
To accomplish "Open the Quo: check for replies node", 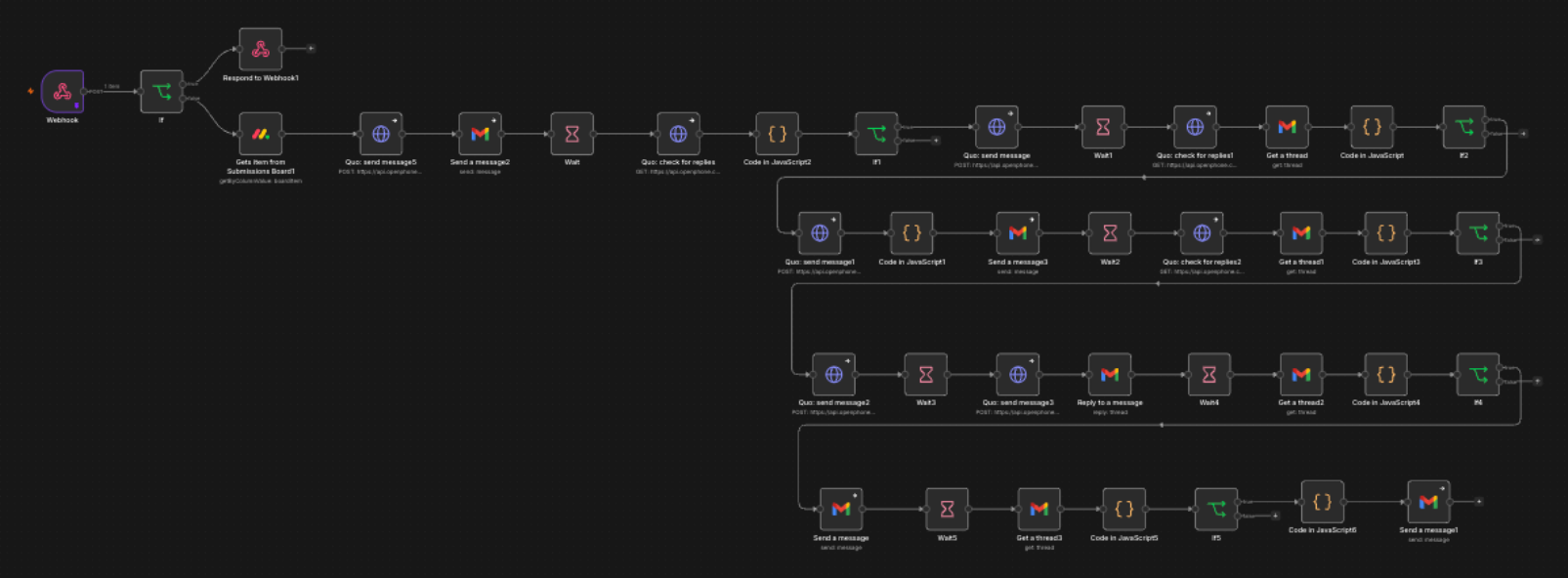I will click(x=678, y=134).
